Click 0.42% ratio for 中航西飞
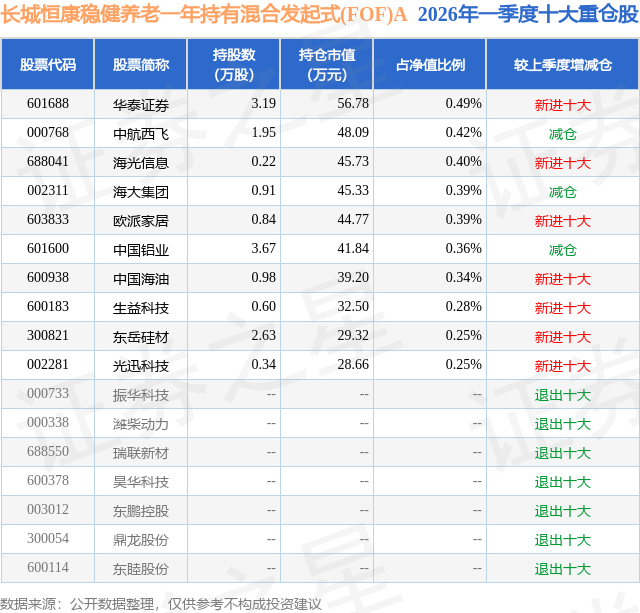Image resolution: width=640 pixels, height=613 pixels. pos(463,133)
